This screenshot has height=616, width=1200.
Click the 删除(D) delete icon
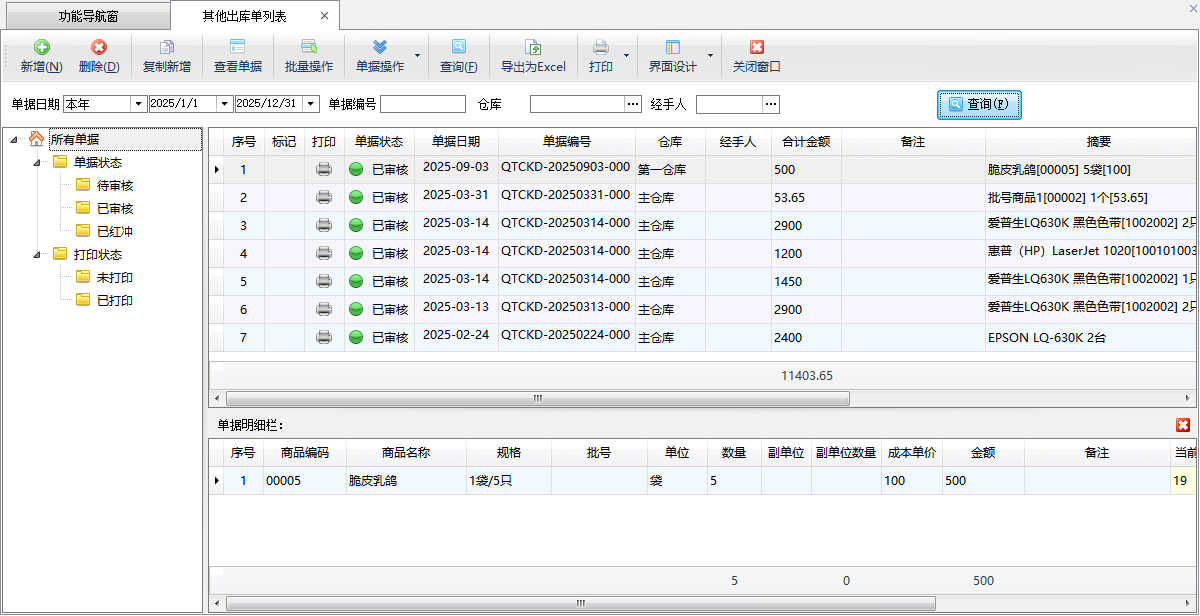(x=98, y=48)
